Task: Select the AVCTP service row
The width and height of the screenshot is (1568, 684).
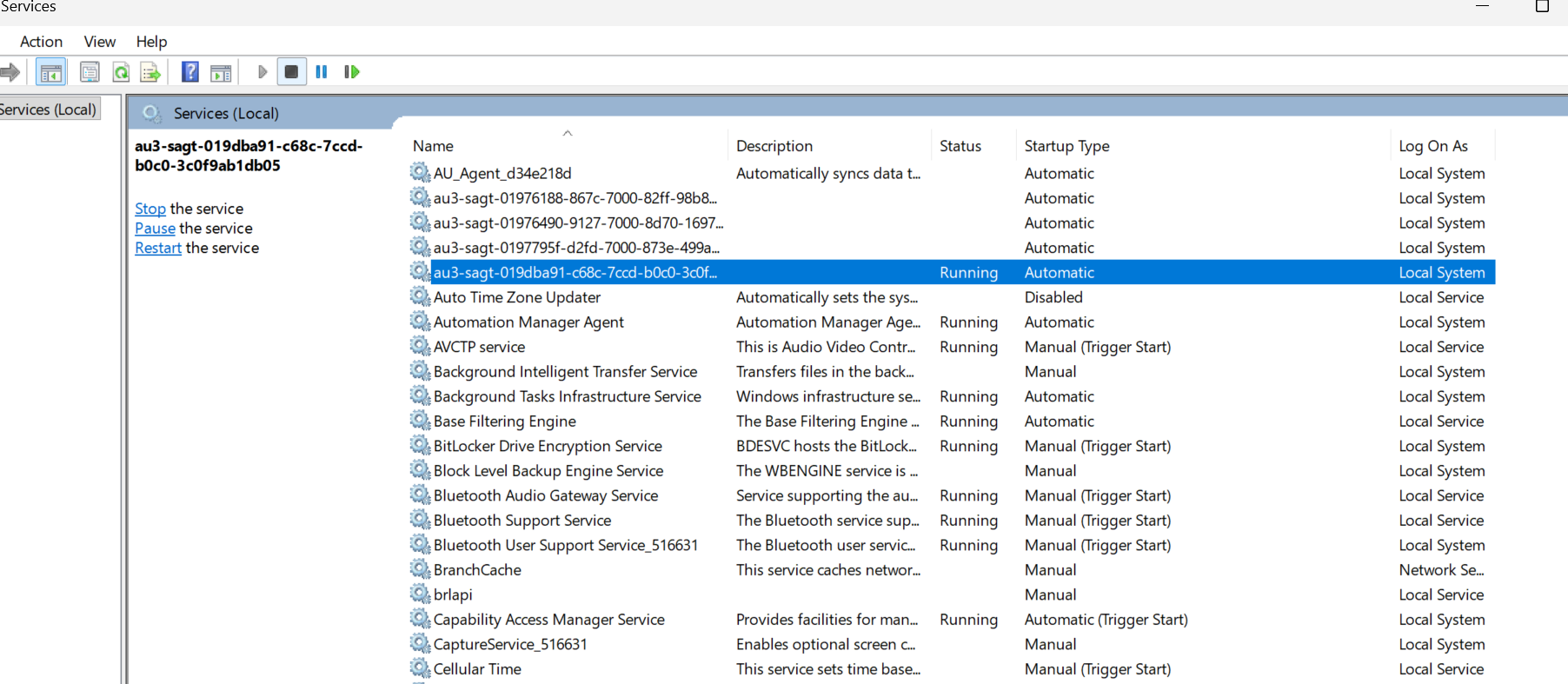Action: [952, 347]
